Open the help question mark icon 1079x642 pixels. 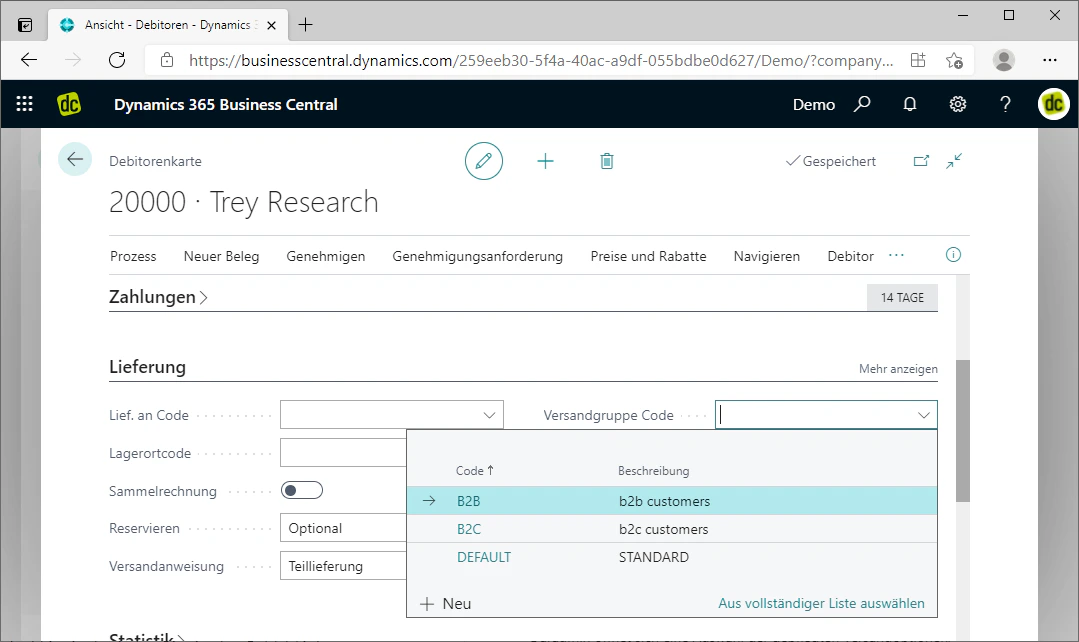1005,104
